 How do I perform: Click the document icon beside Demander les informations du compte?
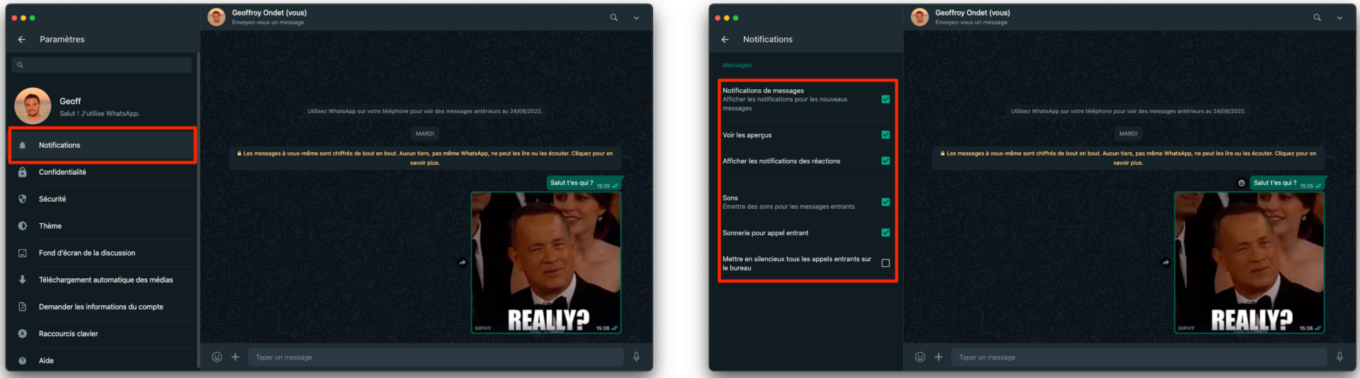click(22, 307)
